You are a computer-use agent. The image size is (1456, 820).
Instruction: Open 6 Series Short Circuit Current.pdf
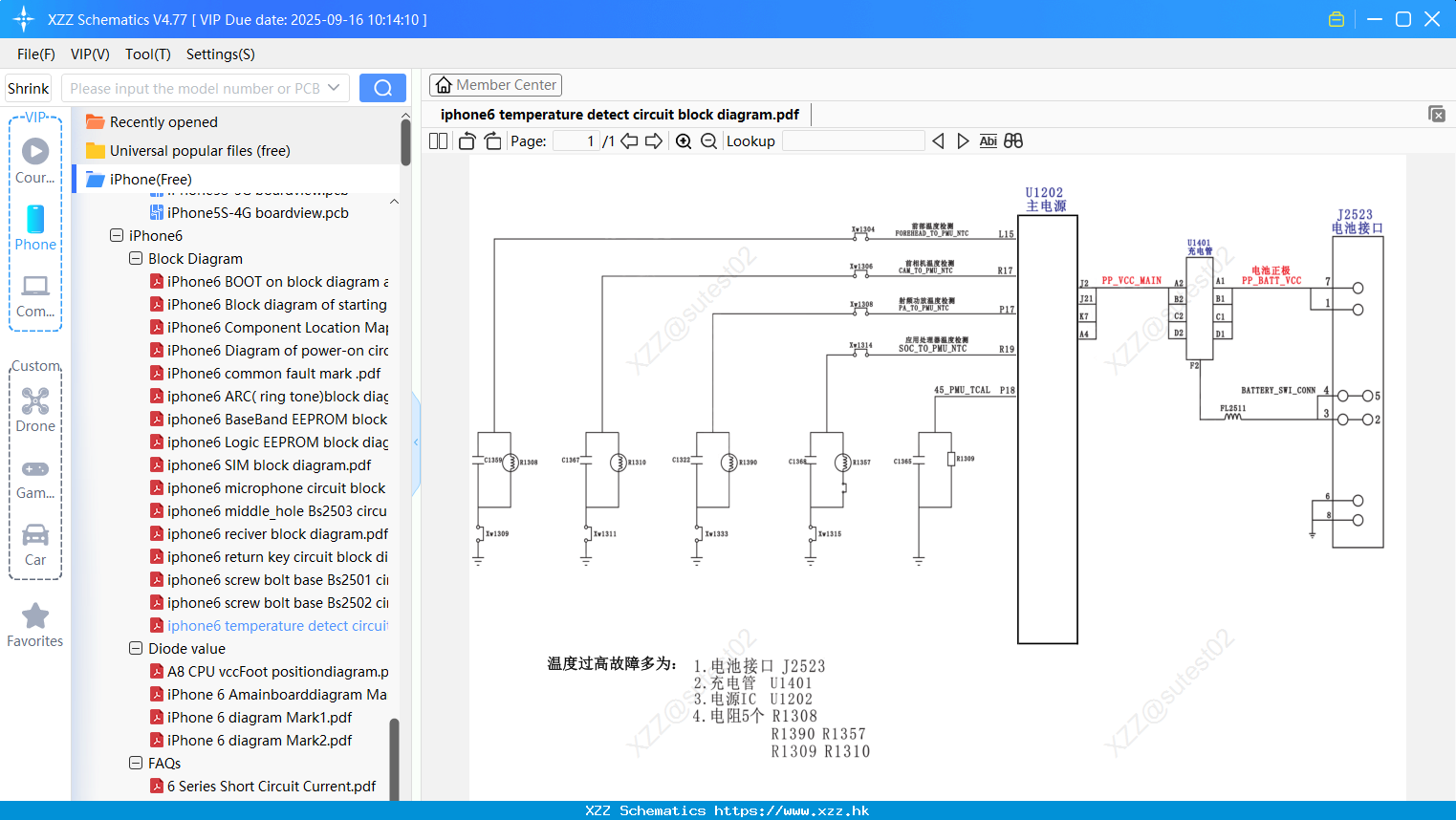point(263,786)
